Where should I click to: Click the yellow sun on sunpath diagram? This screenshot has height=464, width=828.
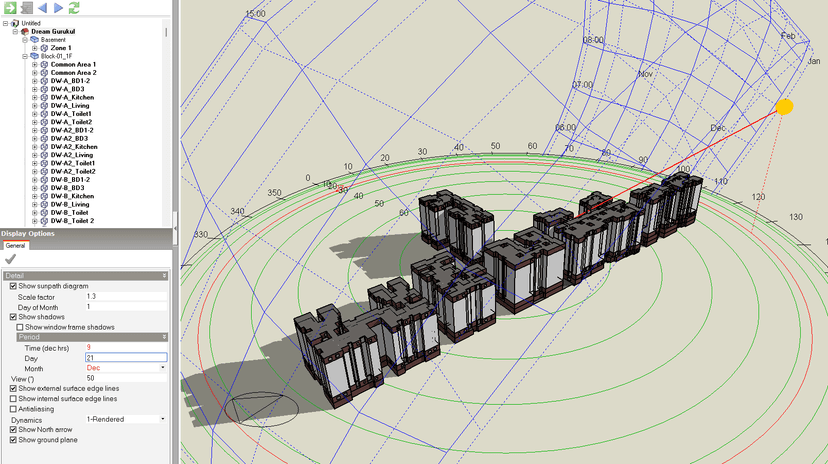click(x=785, y=107)
